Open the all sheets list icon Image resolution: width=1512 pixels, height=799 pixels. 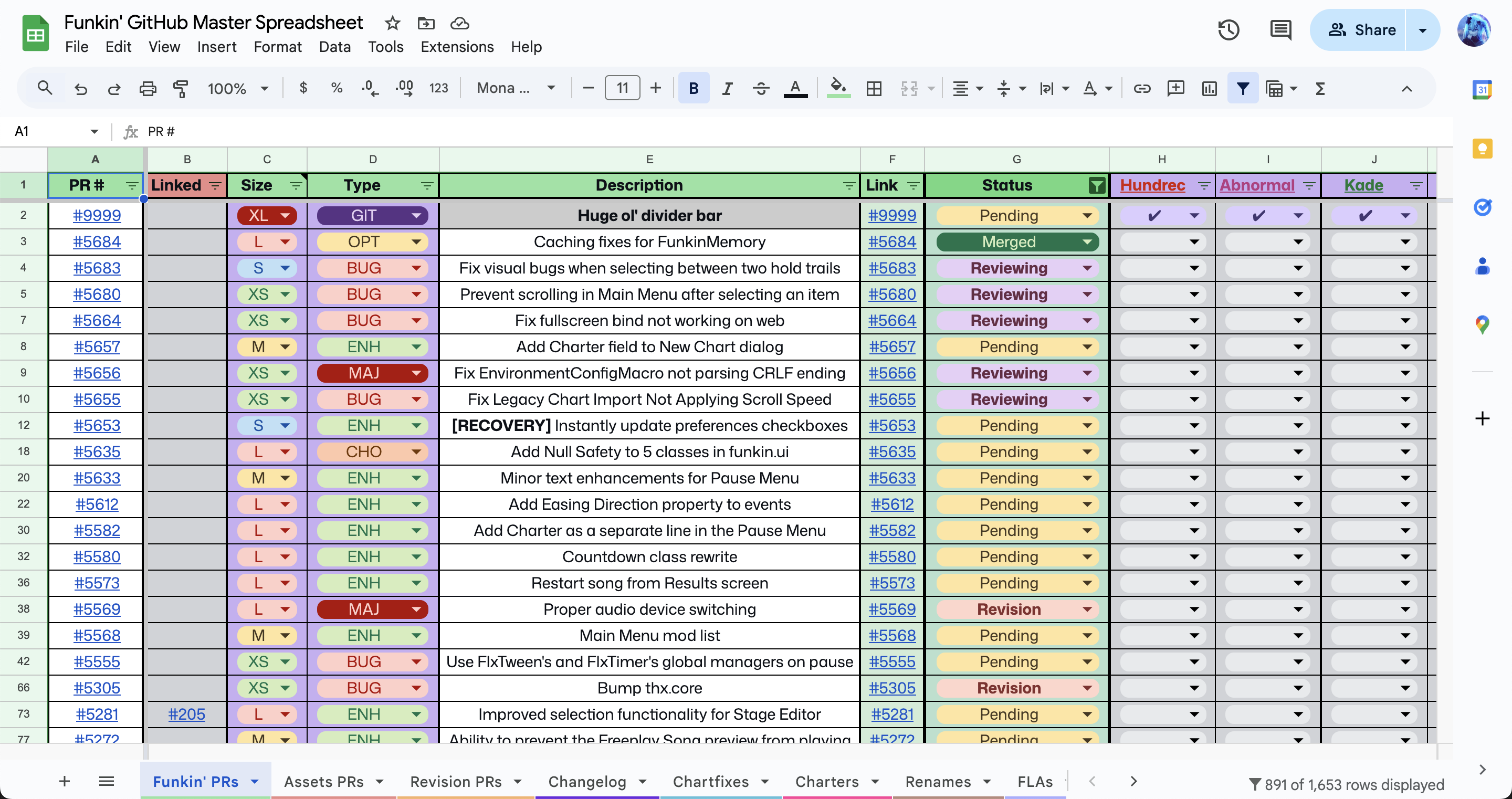[106, 781]
